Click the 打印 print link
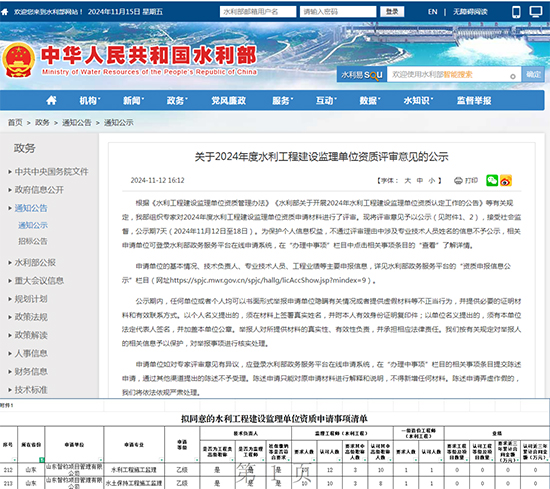 click(x=471, y=181)
